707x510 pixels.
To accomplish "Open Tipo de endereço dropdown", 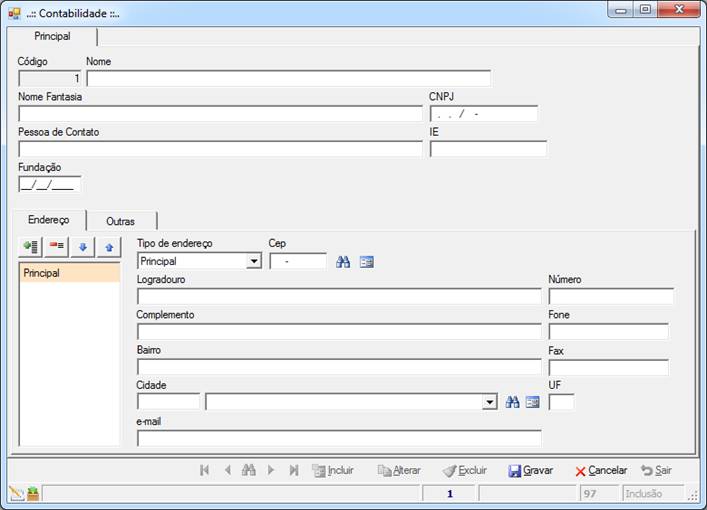I will pyautogui.click(x=254, y=261).
